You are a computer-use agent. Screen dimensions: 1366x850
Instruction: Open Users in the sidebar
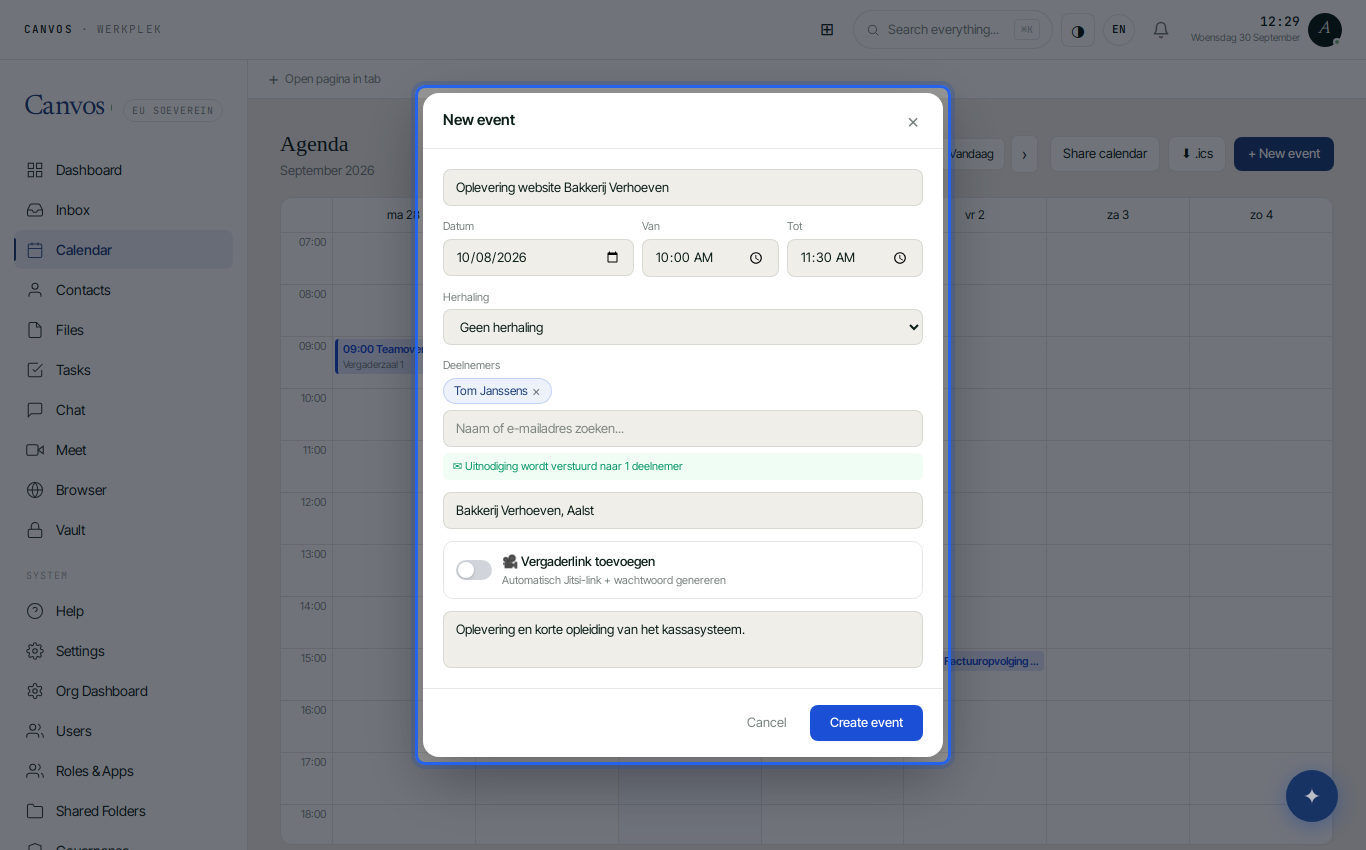(123, 731)
